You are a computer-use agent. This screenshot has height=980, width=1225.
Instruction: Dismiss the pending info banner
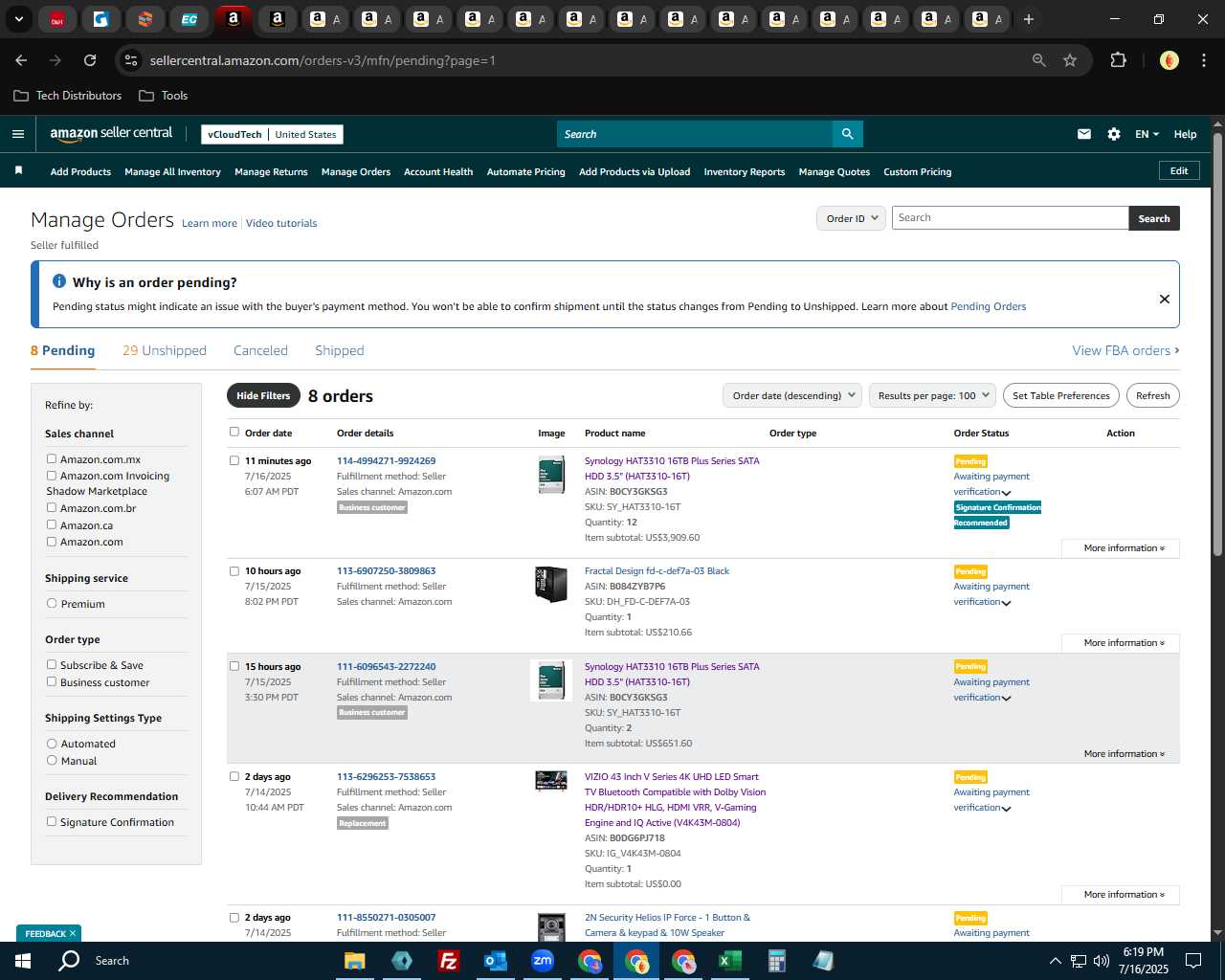1165,299
